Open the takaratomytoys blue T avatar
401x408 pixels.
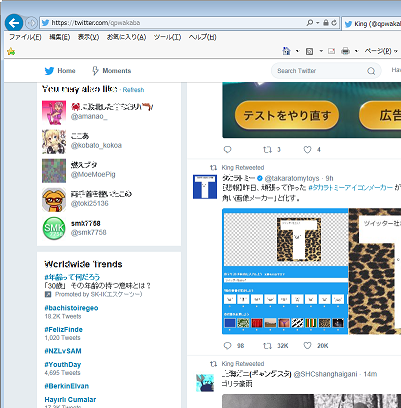(205, 187)
